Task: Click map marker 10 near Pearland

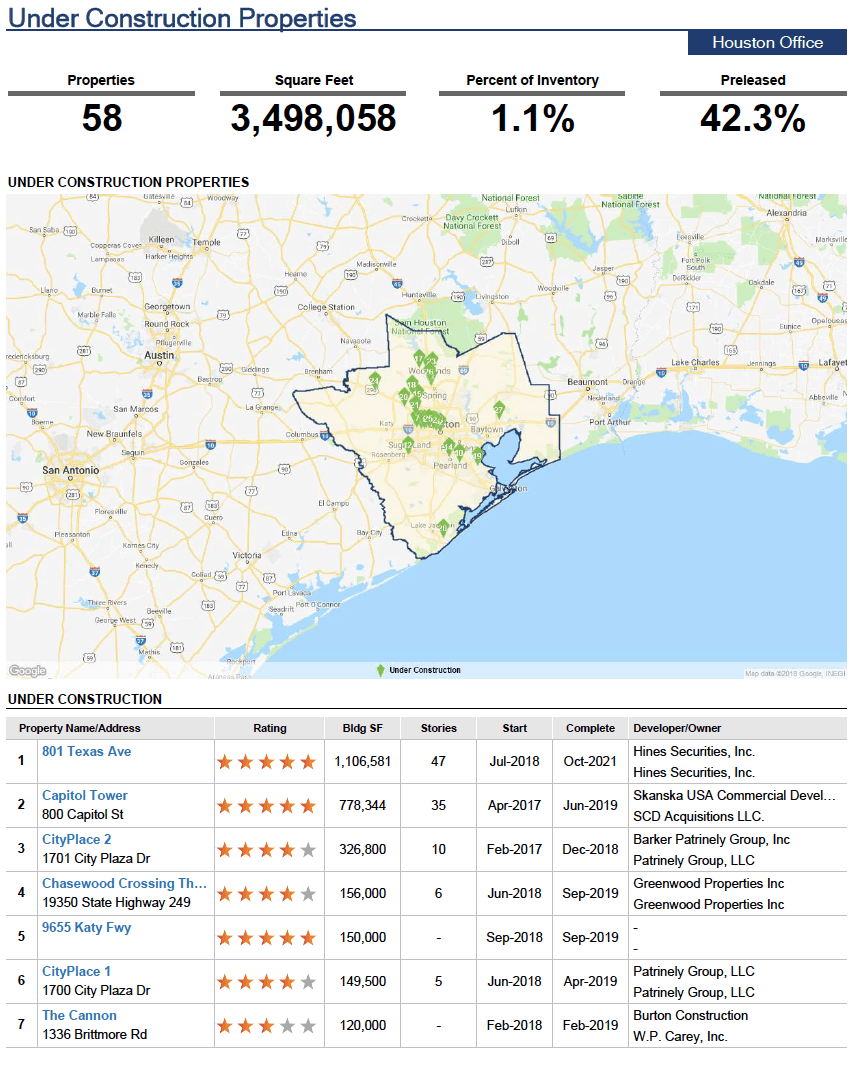Action: pyautogui.click(x=460, y=453)
